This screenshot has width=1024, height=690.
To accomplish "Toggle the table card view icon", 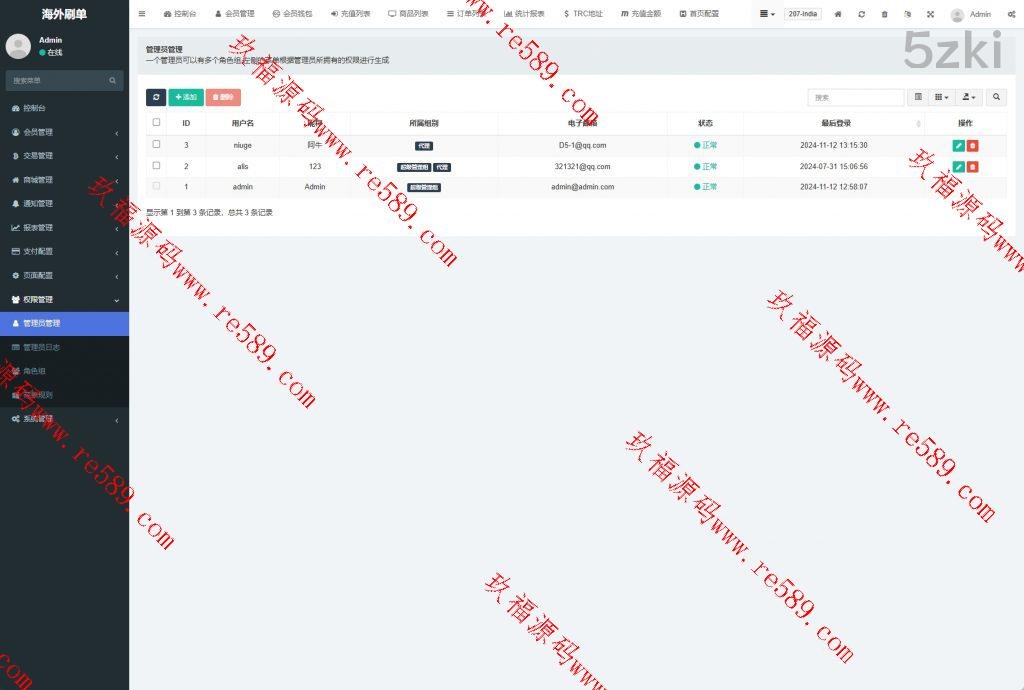I will (x=918, y=97).
